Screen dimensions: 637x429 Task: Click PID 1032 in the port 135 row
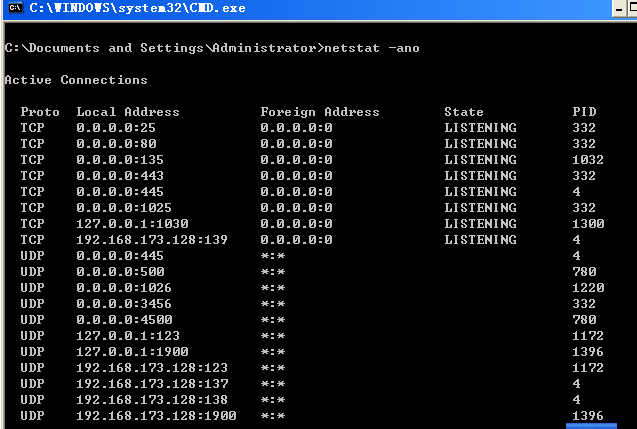[x=588, y=160]
